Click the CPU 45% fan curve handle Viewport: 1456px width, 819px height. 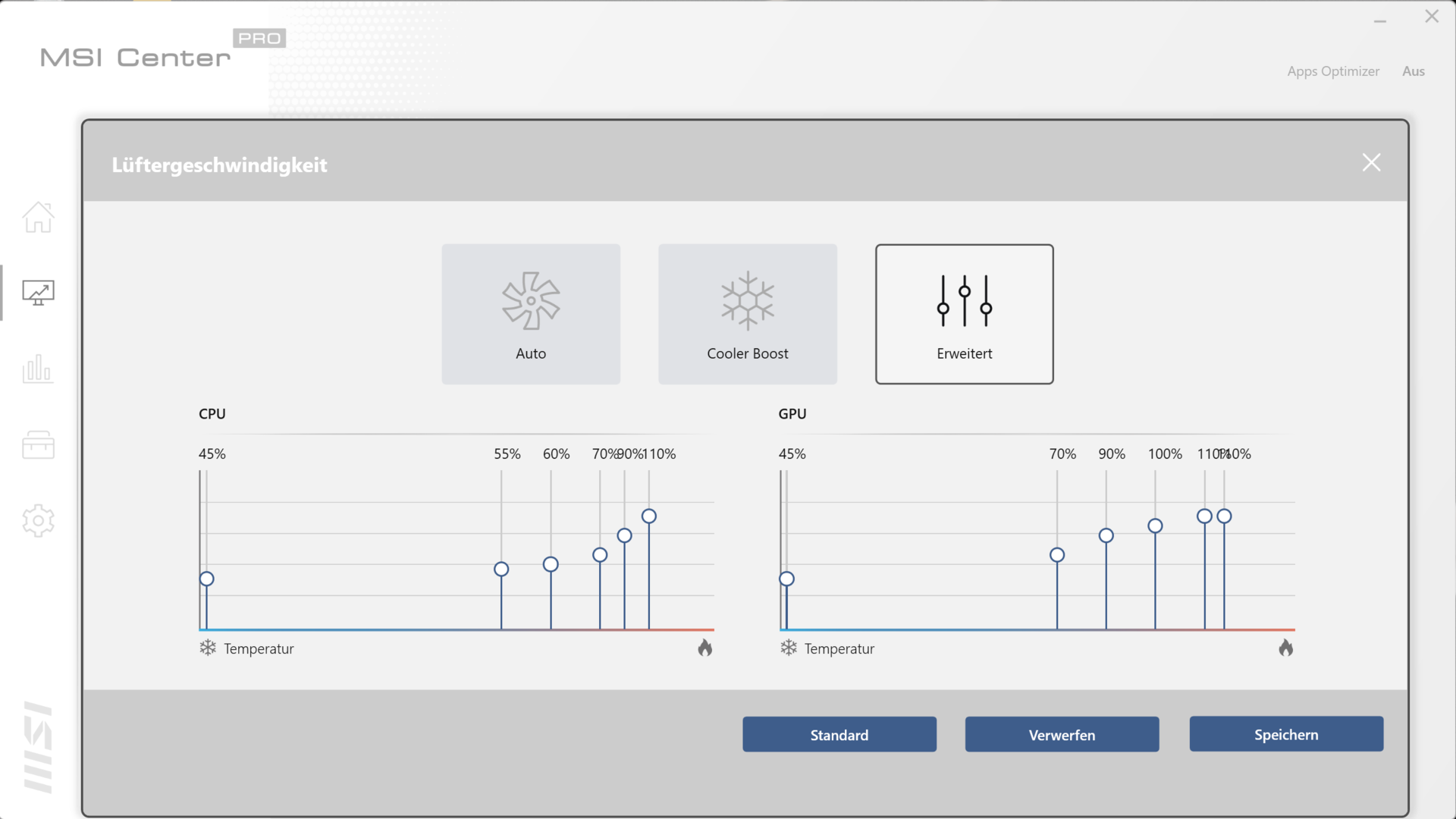click(207, 579)
